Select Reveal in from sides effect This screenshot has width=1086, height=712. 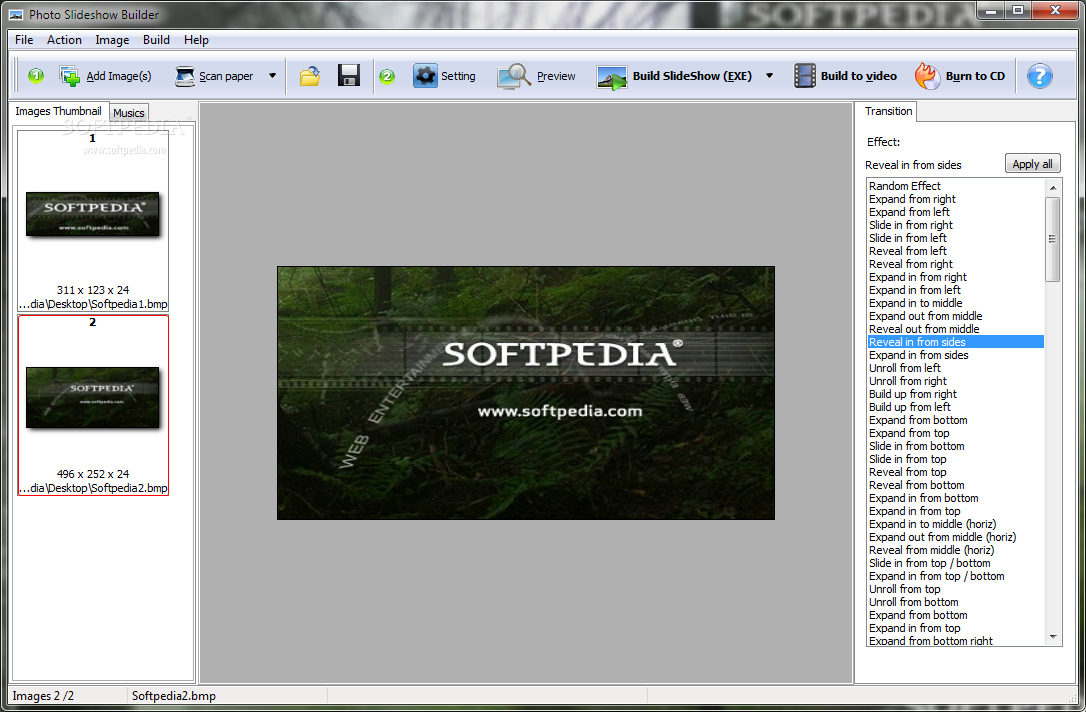(956, 342)
